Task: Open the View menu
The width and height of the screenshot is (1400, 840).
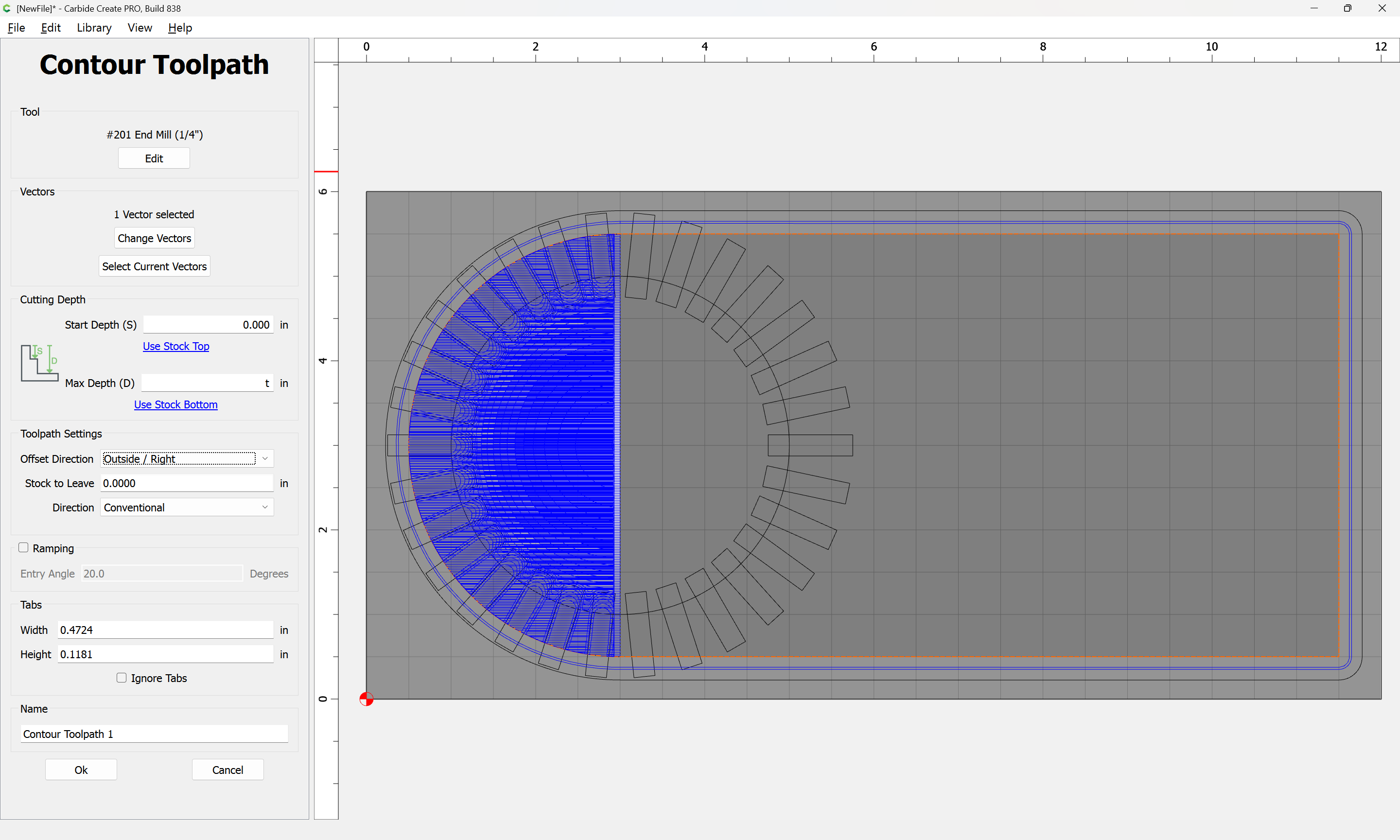Action: [x=139, y=28]
